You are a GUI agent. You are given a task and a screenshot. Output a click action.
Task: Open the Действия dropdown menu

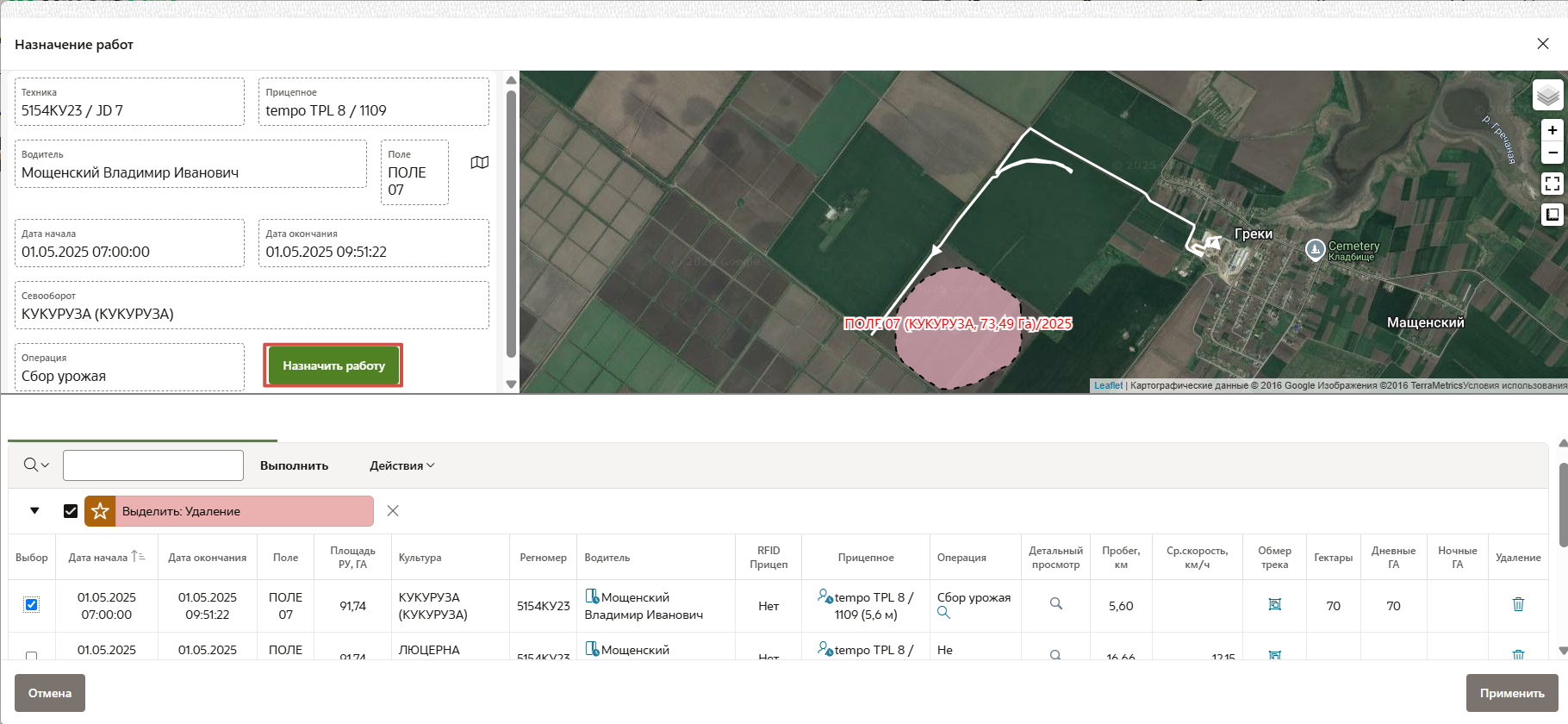tap(401, 465)
